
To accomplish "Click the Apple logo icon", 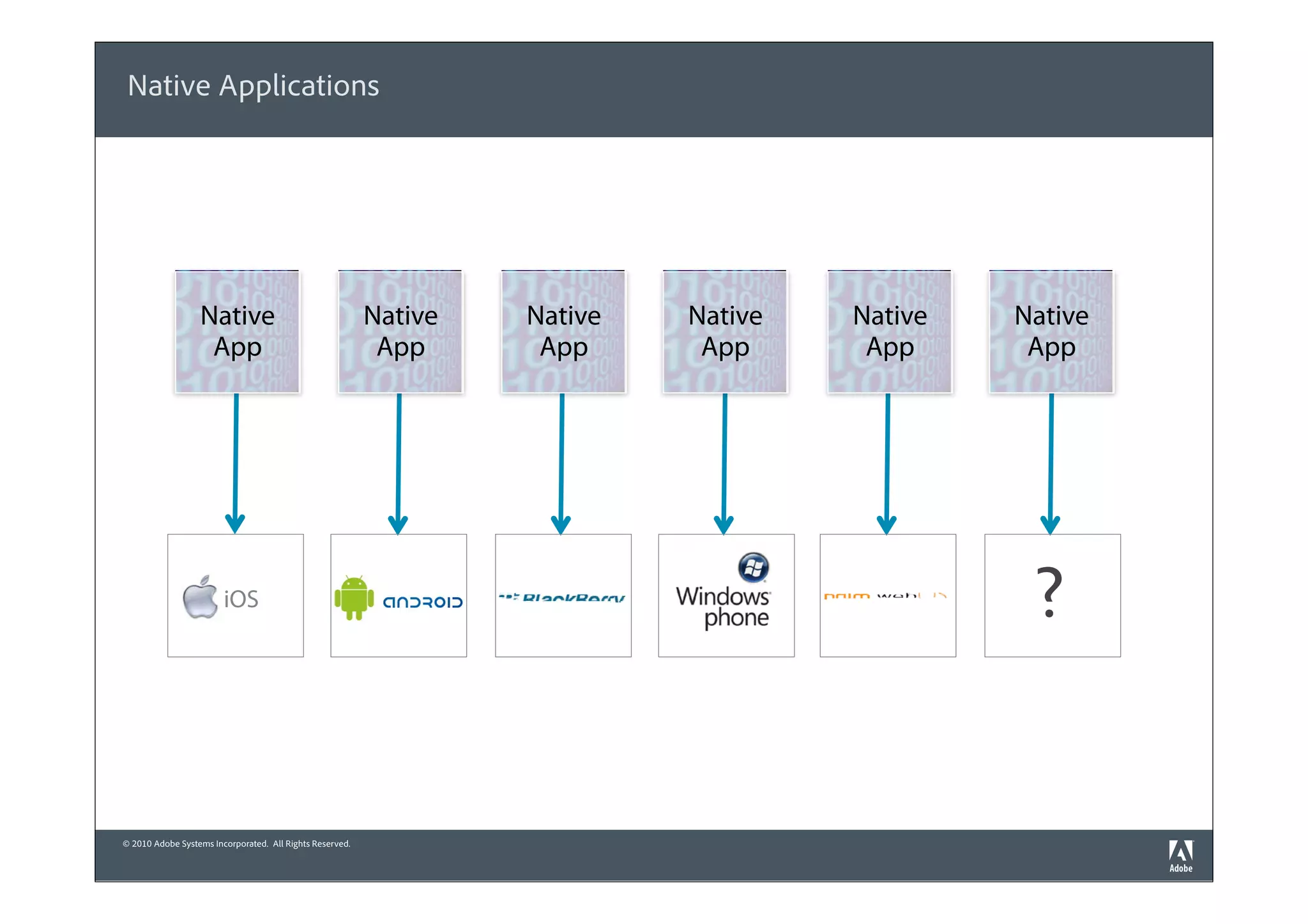I will click(x=200, y=598).
